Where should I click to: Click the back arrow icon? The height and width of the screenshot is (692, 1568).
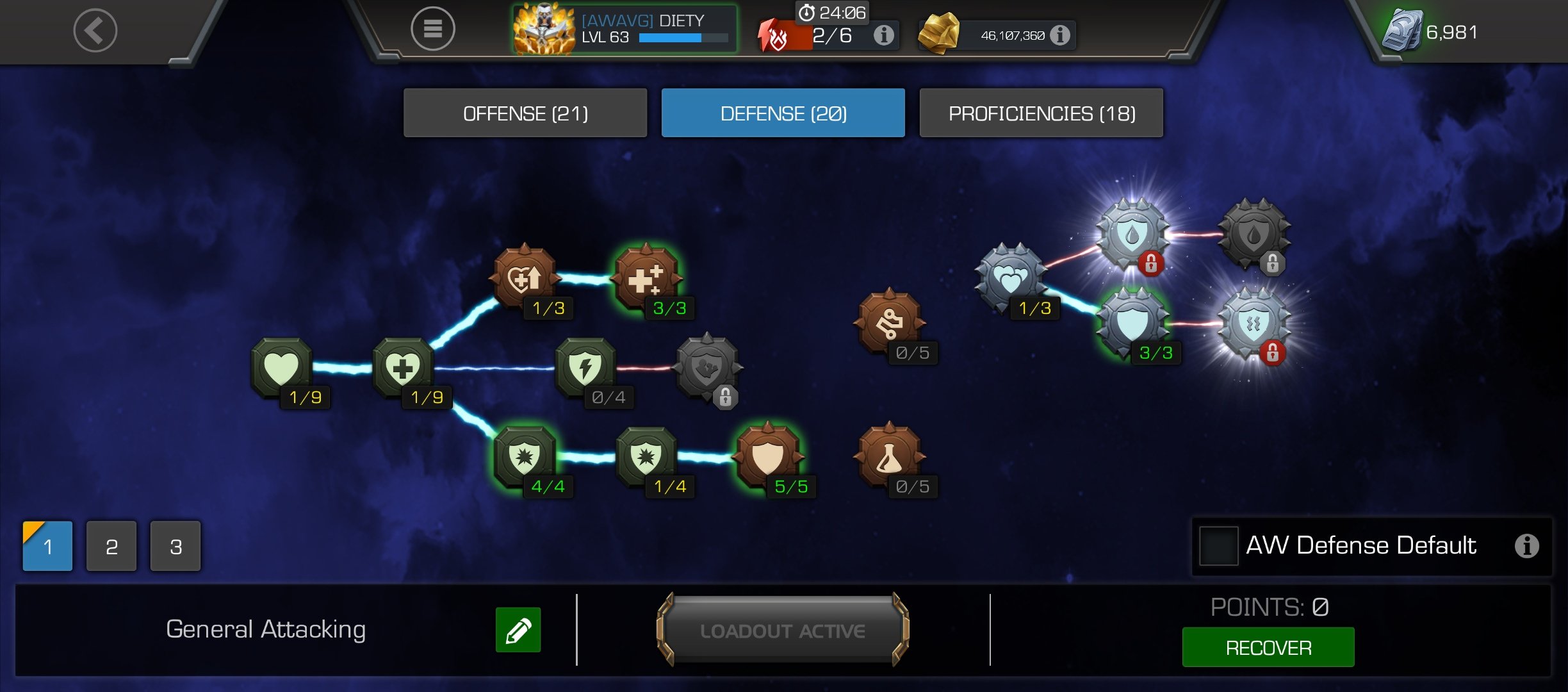click(95, 30)
